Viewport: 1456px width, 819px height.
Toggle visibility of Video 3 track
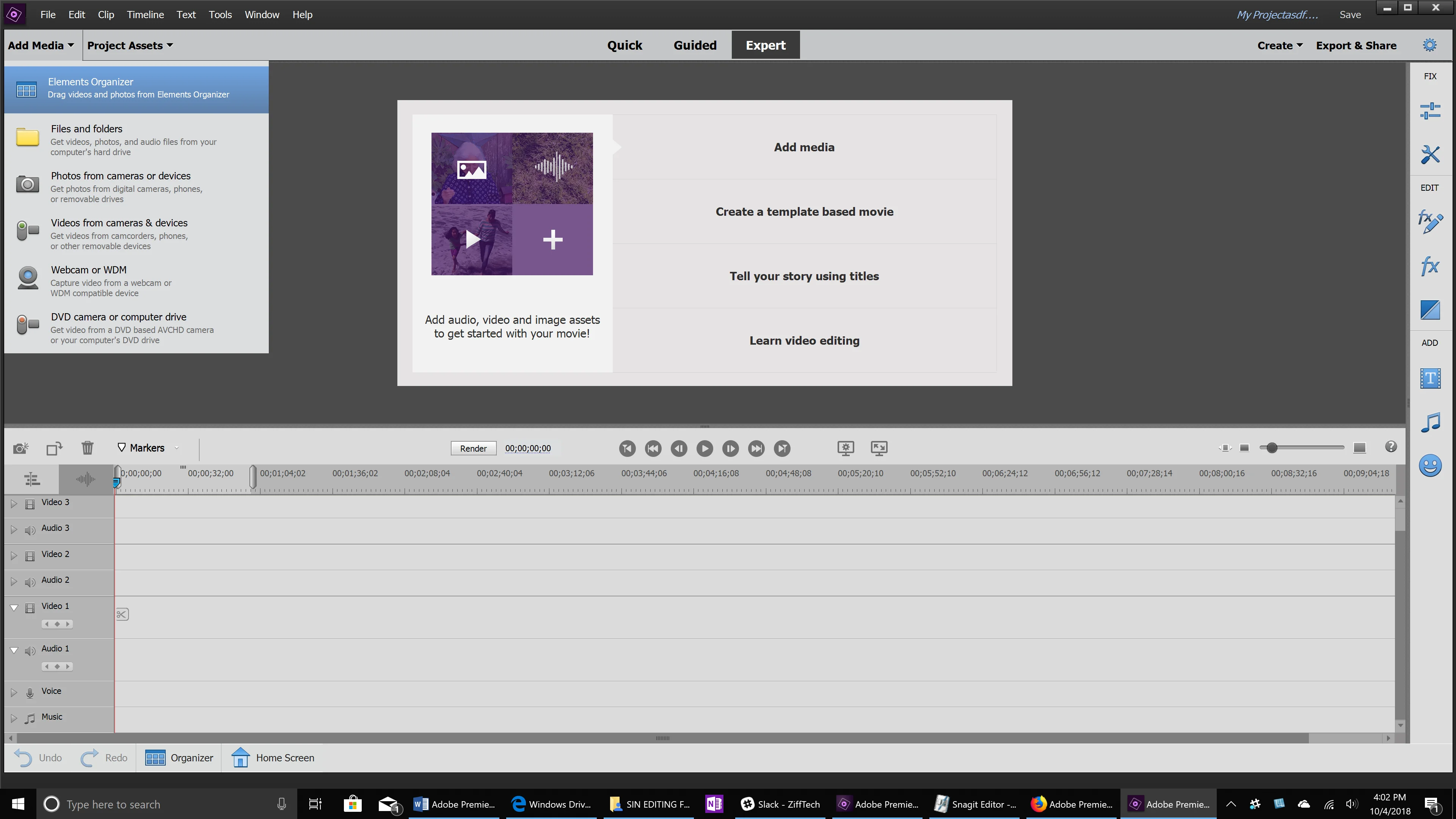pos(30,502)
